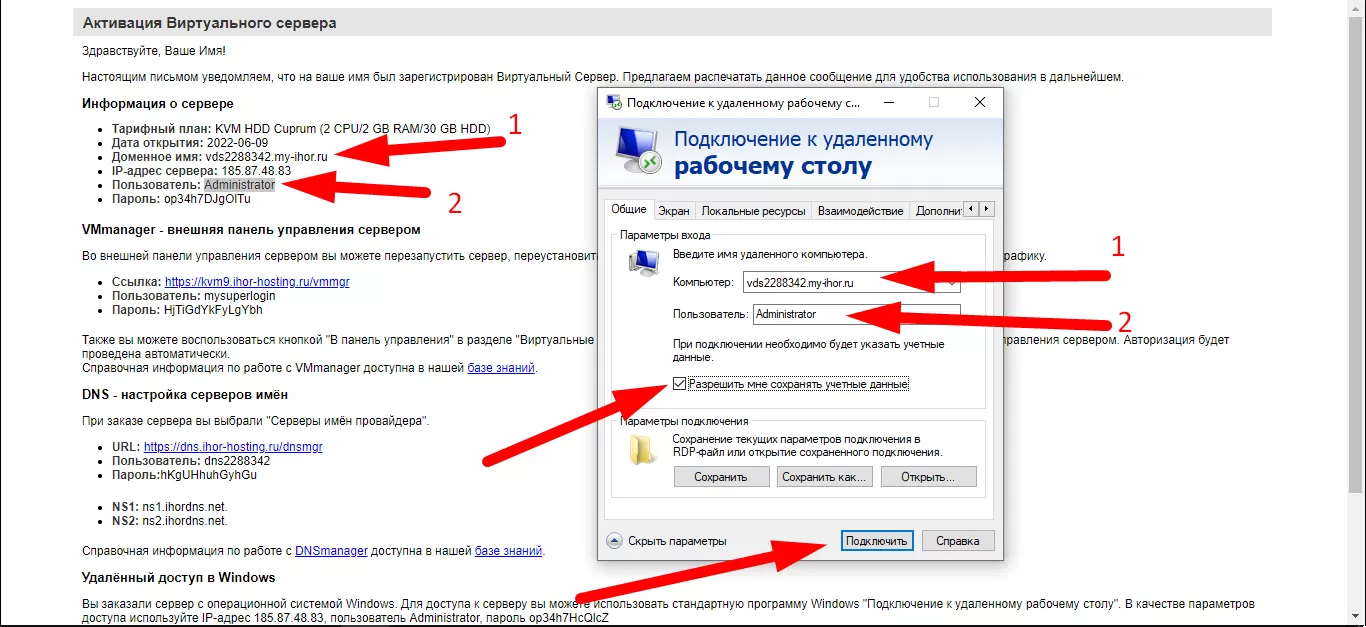Viewport: 1366px width, 627px height.
Task: Click the Открыть... button
Action: coord(929,477)
